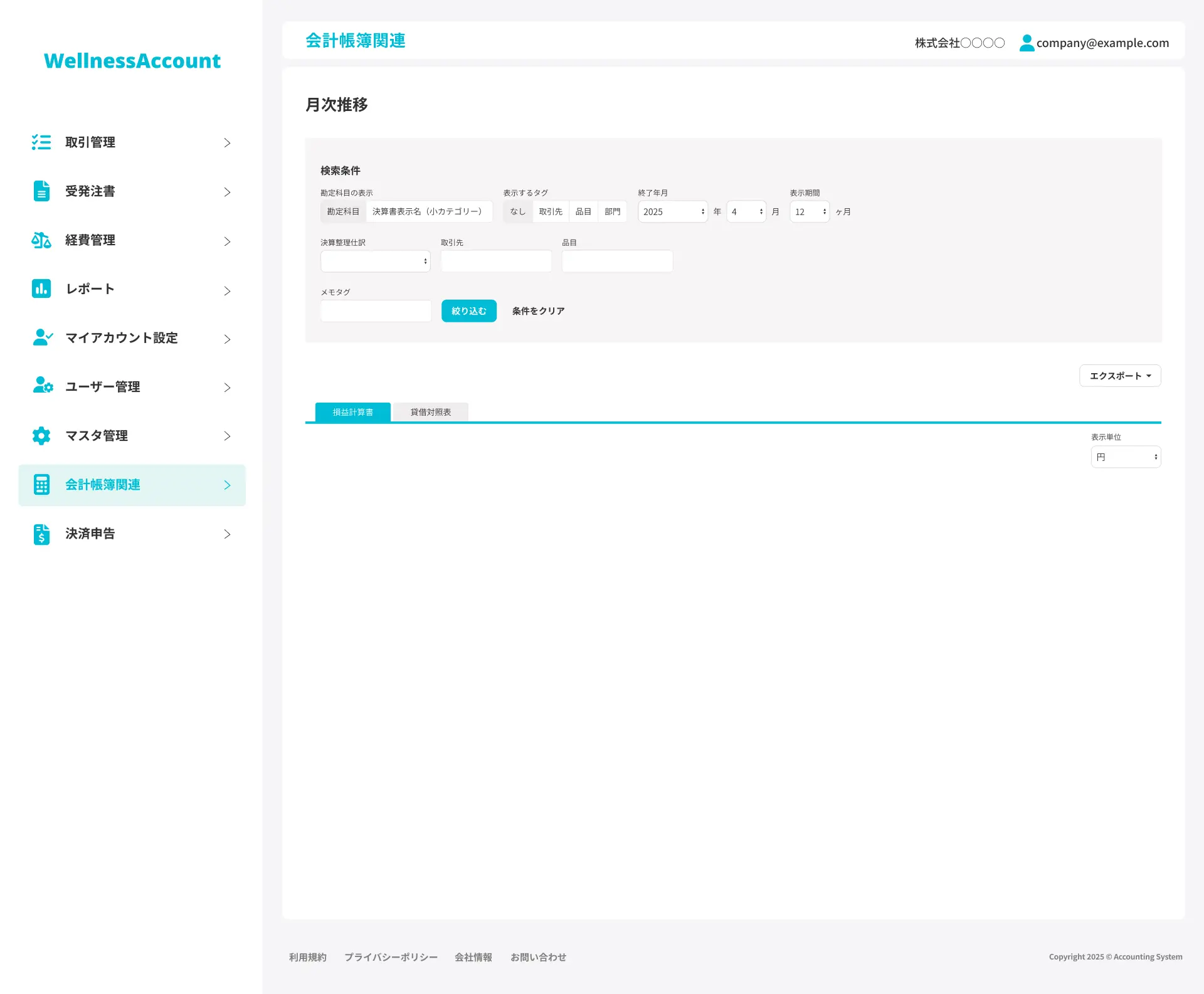Switch to the 貸借対照表 tab
Viewport: 1204px width, 994px height.
tap(430, 412)
